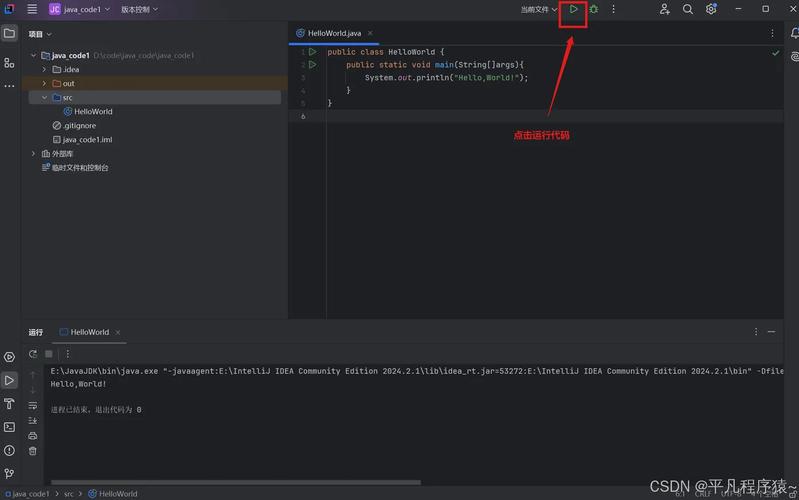Click the "Hello,World!" console output line
This screenshot has height=500, width=799.
click(x=78, y=384)
